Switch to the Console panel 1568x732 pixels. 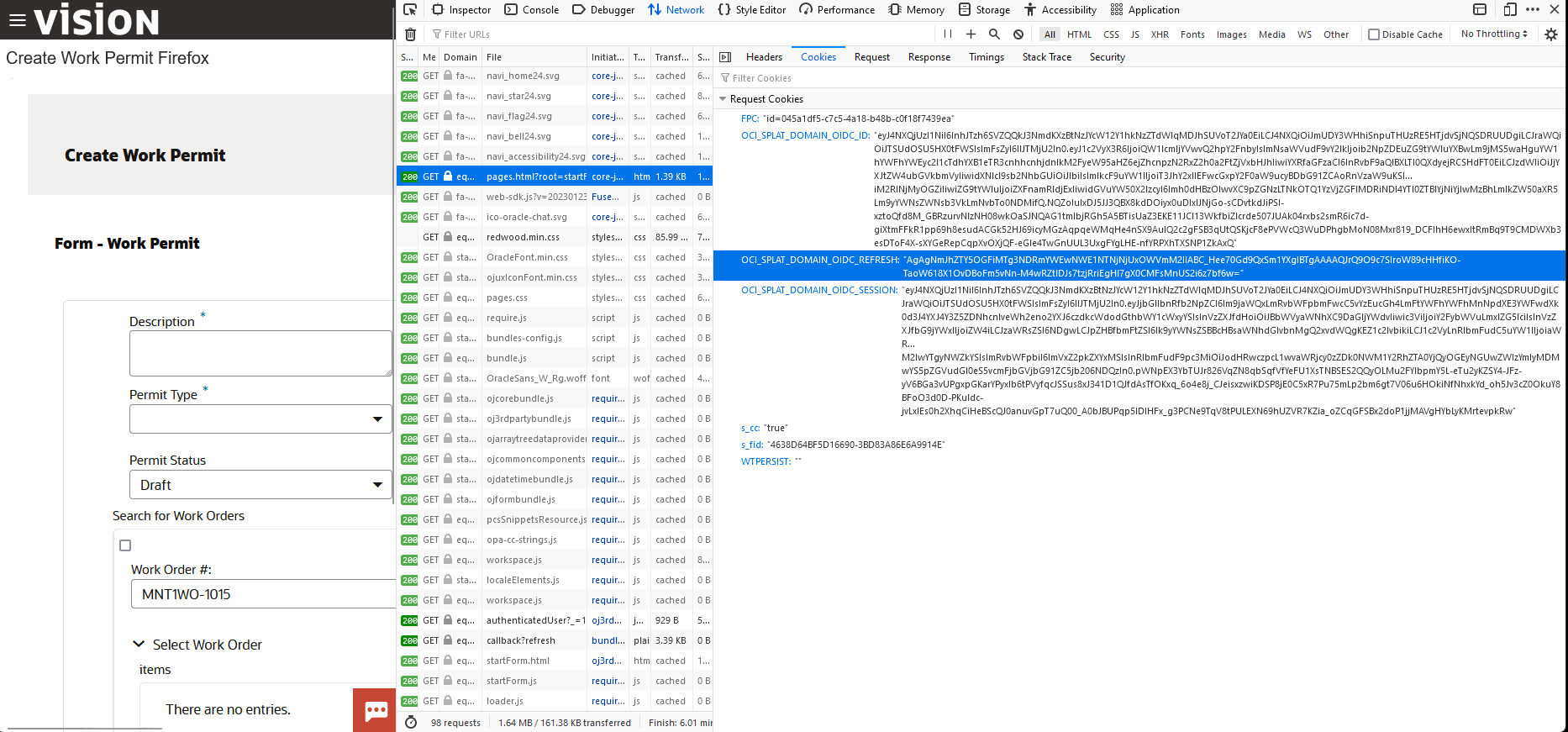(532, 10)
